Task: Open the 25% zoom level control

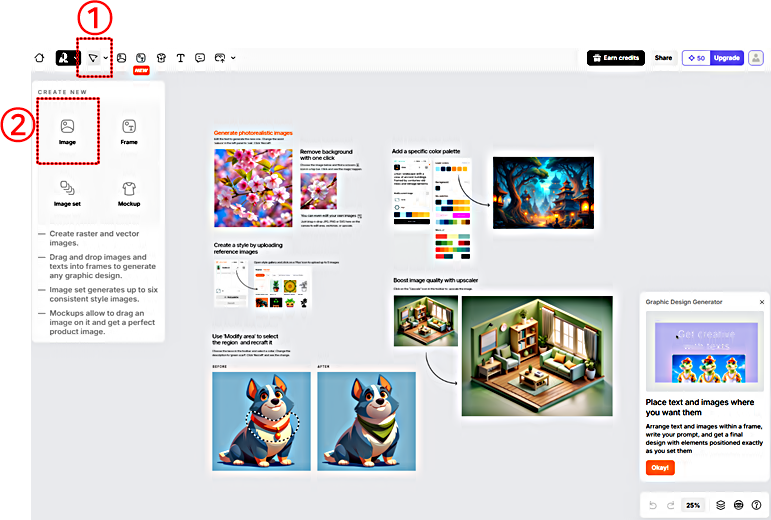Action: [693, 505]
